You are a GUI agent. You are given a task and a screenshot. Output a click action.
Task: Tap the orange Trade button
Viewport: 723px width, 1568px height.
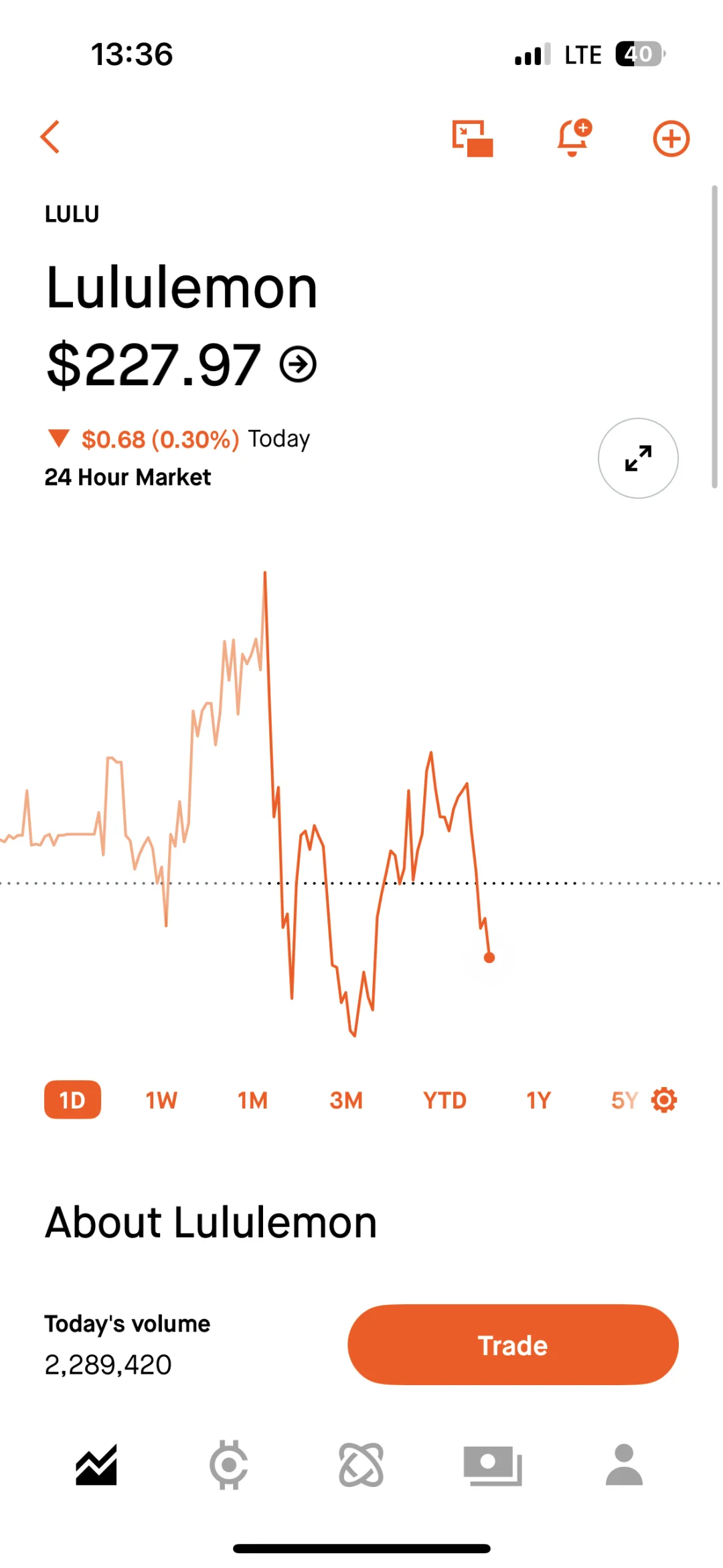(x=513, y=1345)
